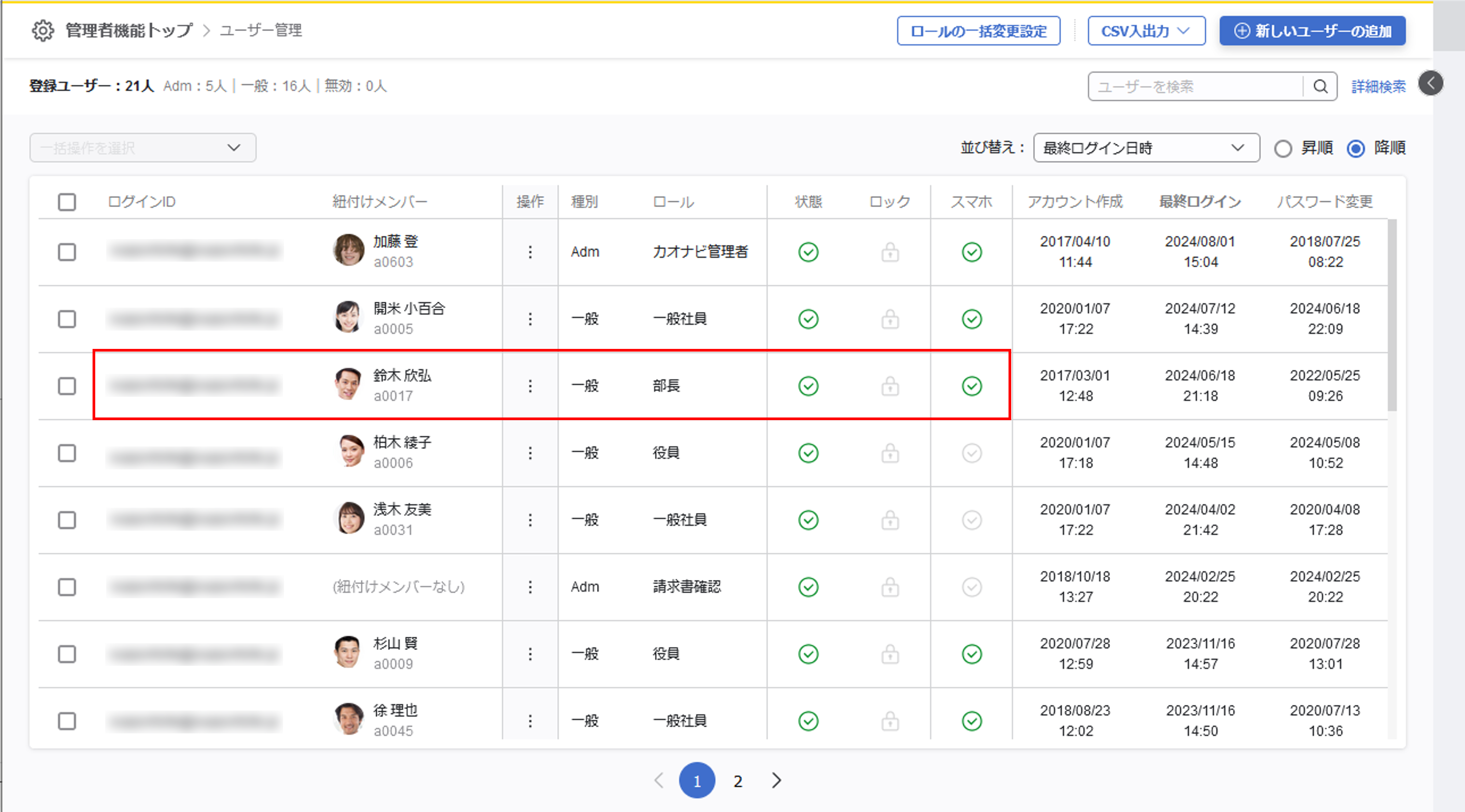Tick the checkbox for 杉山 賢 row

(x=67, y=654)
